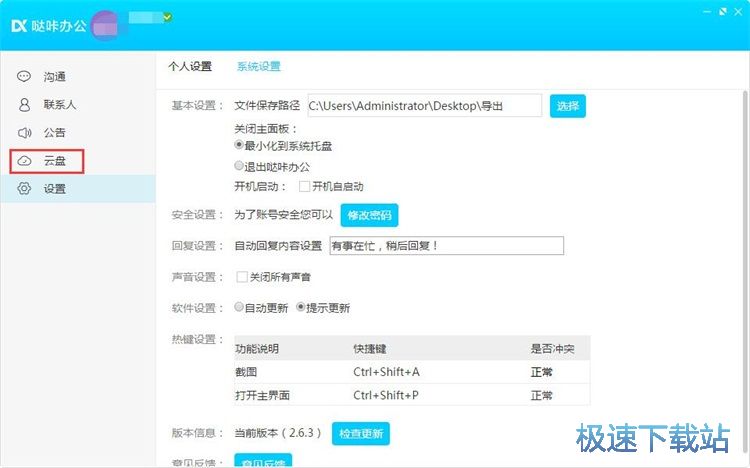This screenshot has height=468, width=750.
Task: Click the Ctrl+Shift+P hotkey cell
Action: (x=386, y=395)
